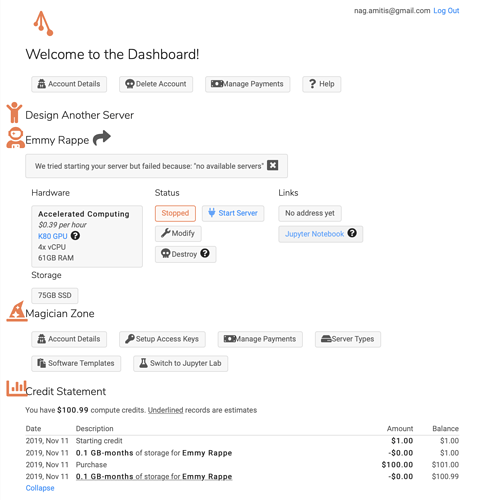Open the Jupyter Notebook link
Screen dimensions: 479x500
[314, 234]
